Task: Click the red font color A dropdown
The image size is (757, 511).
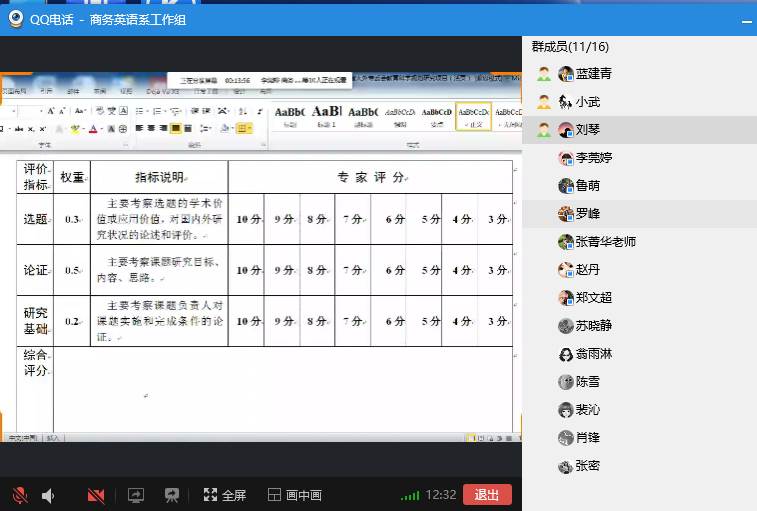Action: (95, 129)
